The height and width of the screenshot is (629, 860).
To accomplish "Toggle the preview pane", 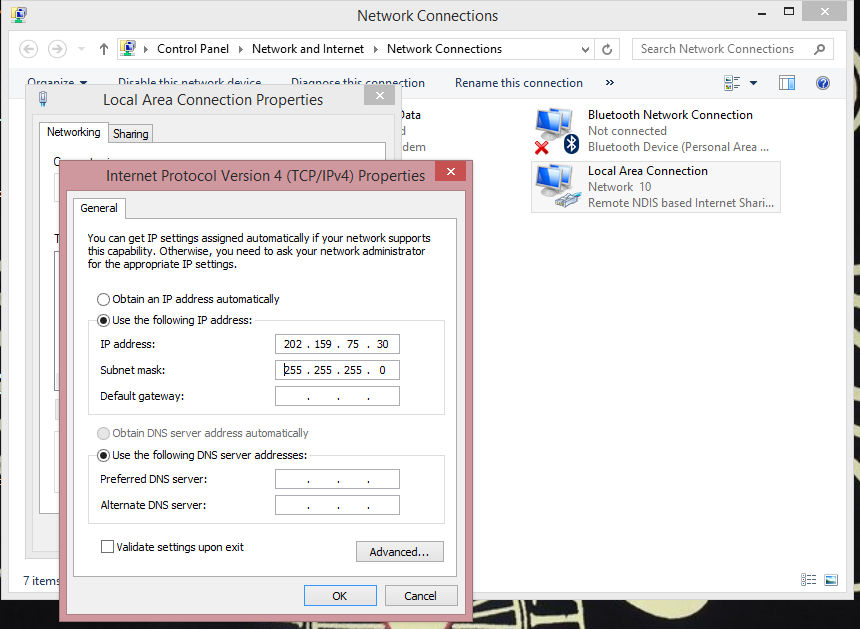I will point(787,83).
